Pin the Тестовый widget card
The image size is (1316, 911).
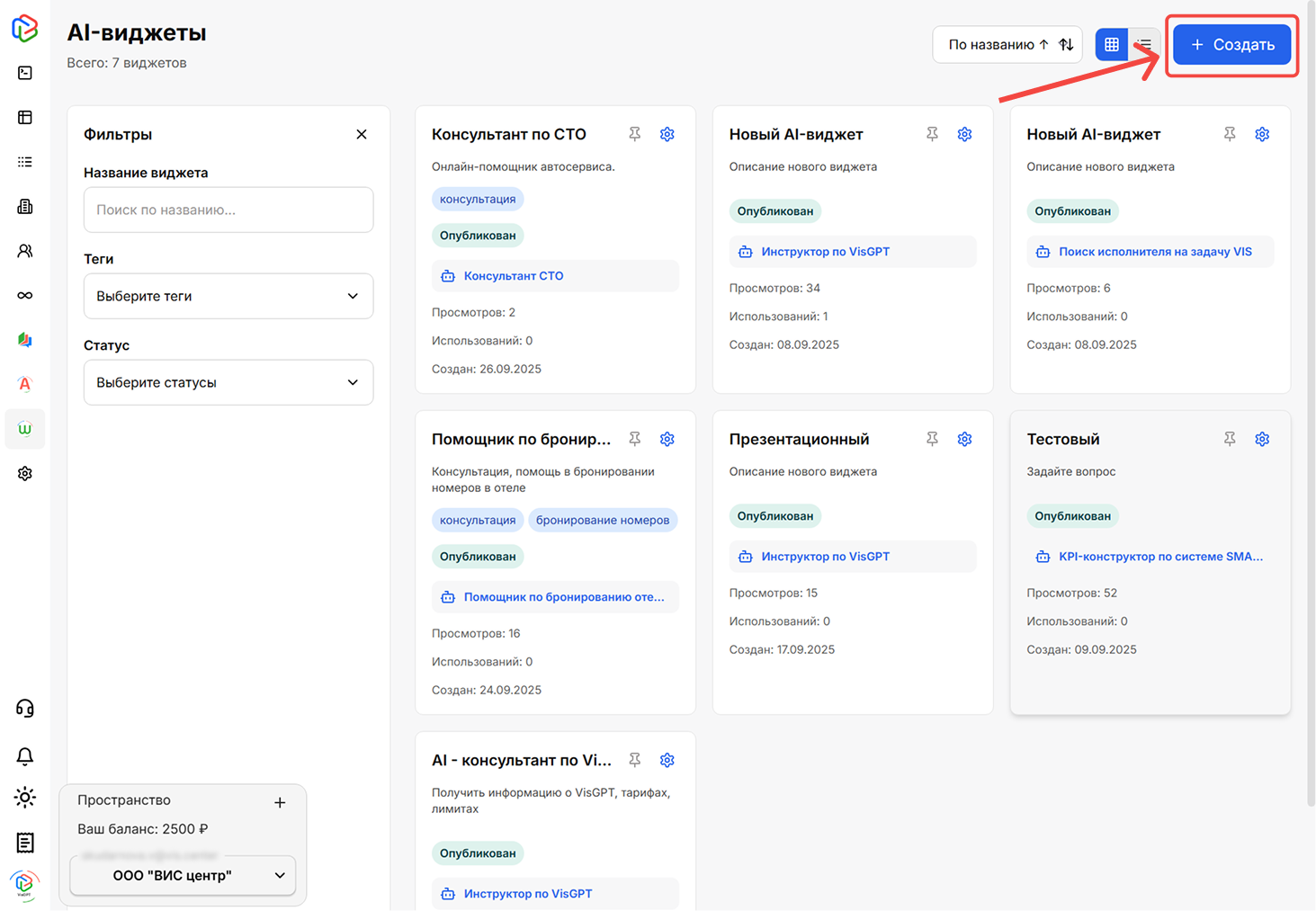1229,439
